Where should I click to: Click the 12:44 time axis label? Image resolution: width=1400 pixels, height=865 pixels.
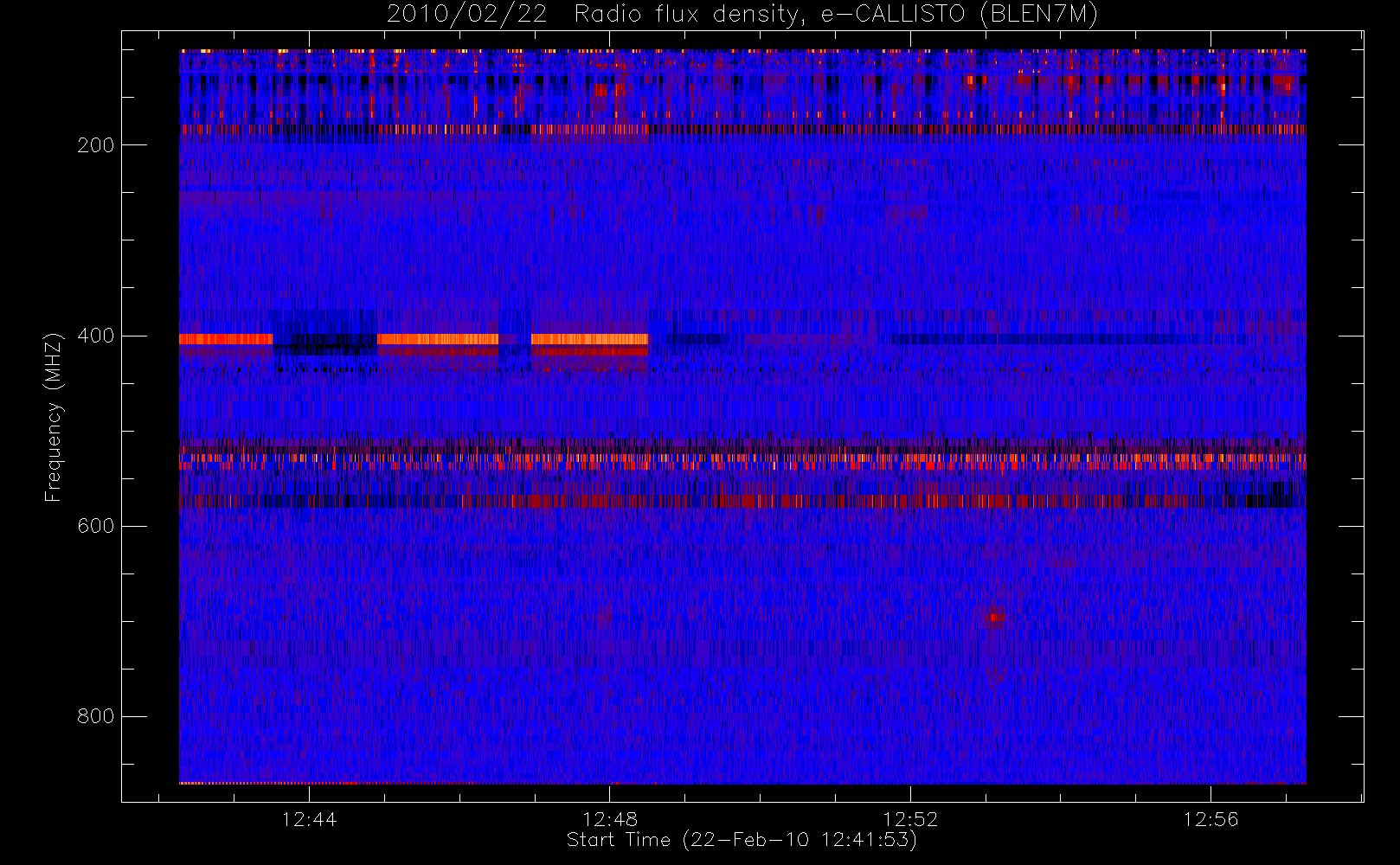(309, 819)
